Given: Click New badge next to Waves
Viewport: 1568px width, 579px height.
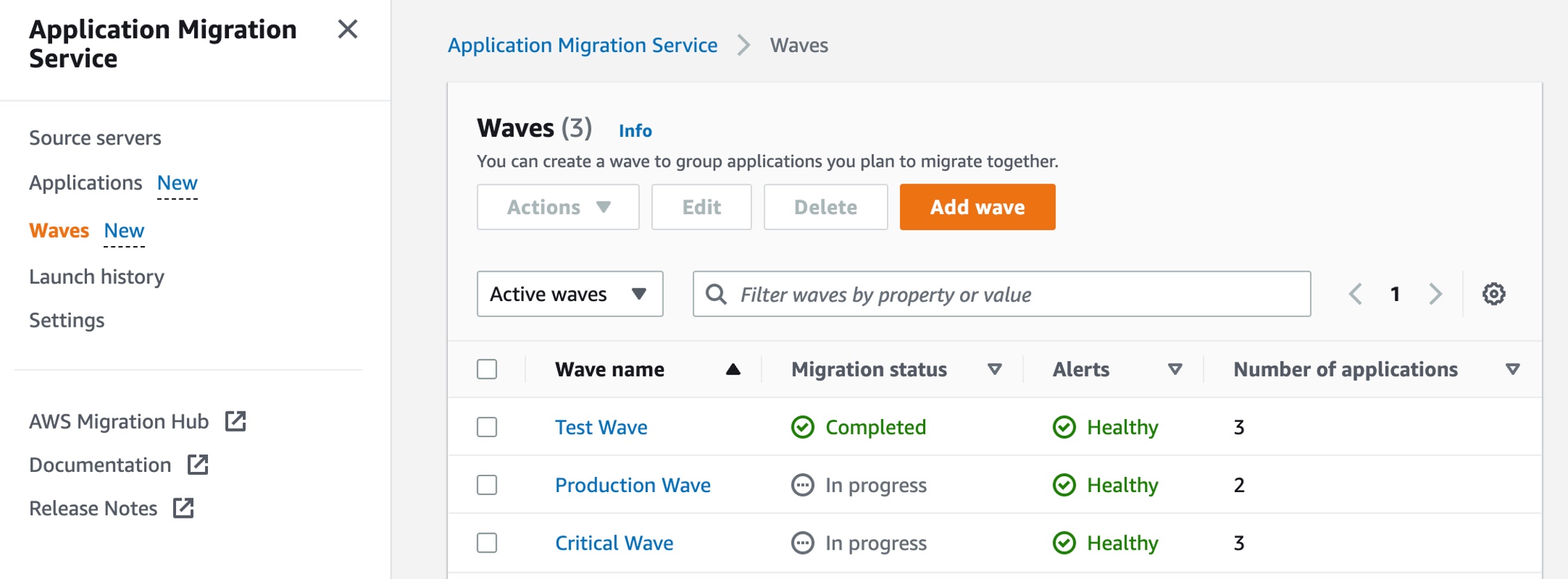Looking at the screenshot, I should 125,230.
